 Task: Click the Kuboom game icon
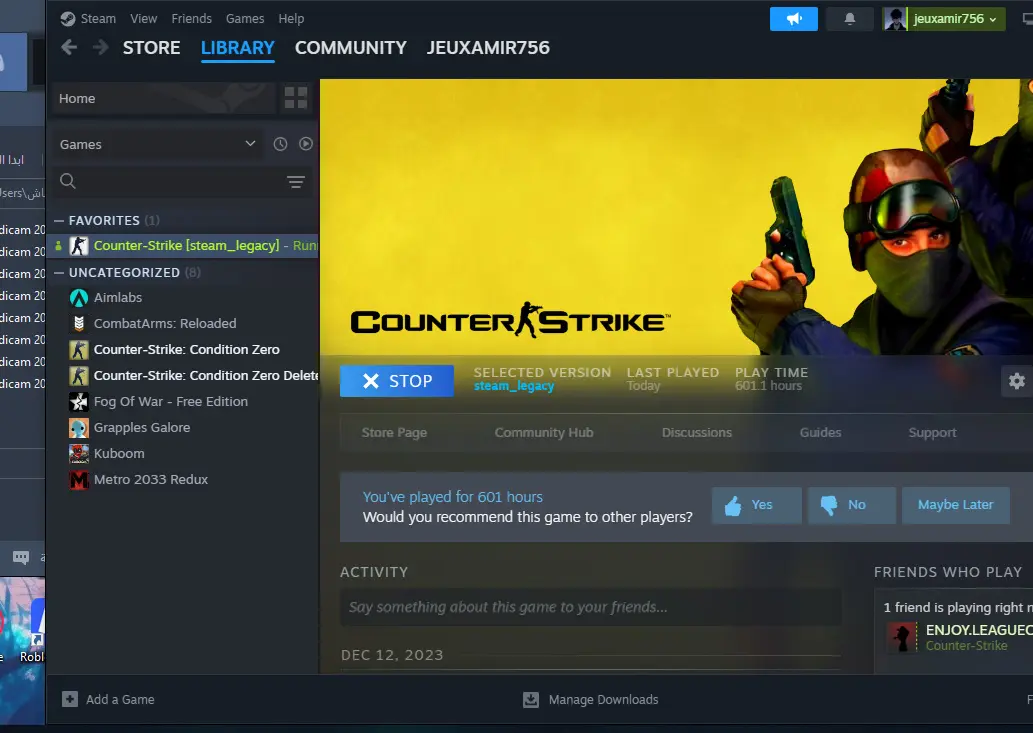tap(79, 454)
